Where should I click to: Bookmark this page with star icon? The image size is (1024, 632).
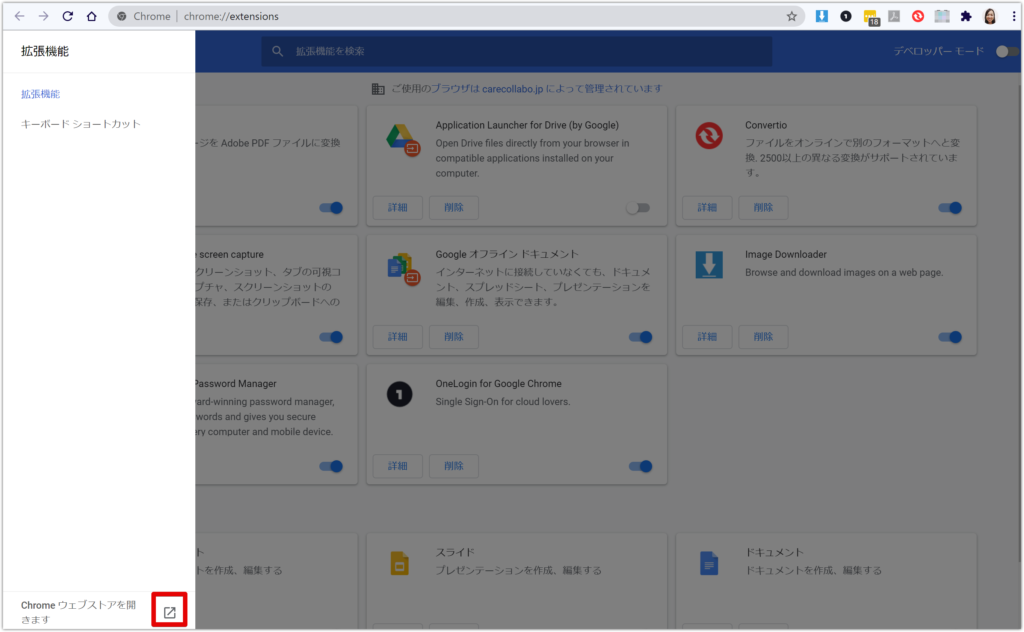[792, 16]
